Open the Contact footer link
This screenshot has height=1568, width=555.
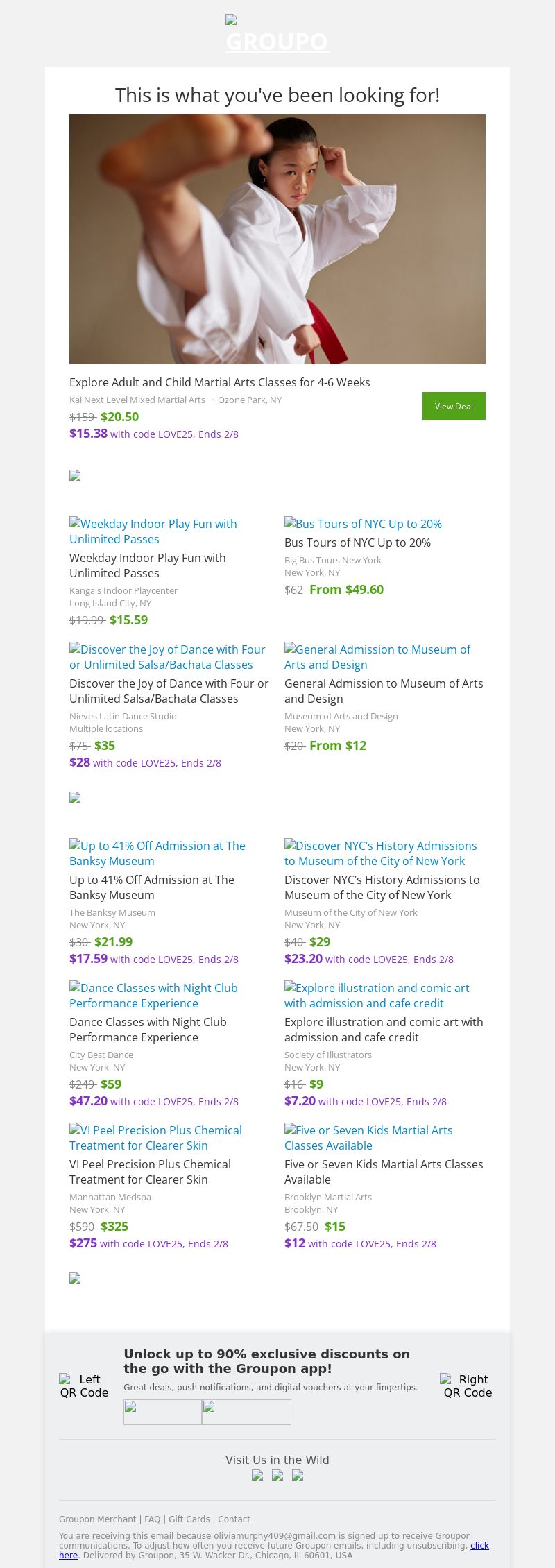pos(234,1519)
